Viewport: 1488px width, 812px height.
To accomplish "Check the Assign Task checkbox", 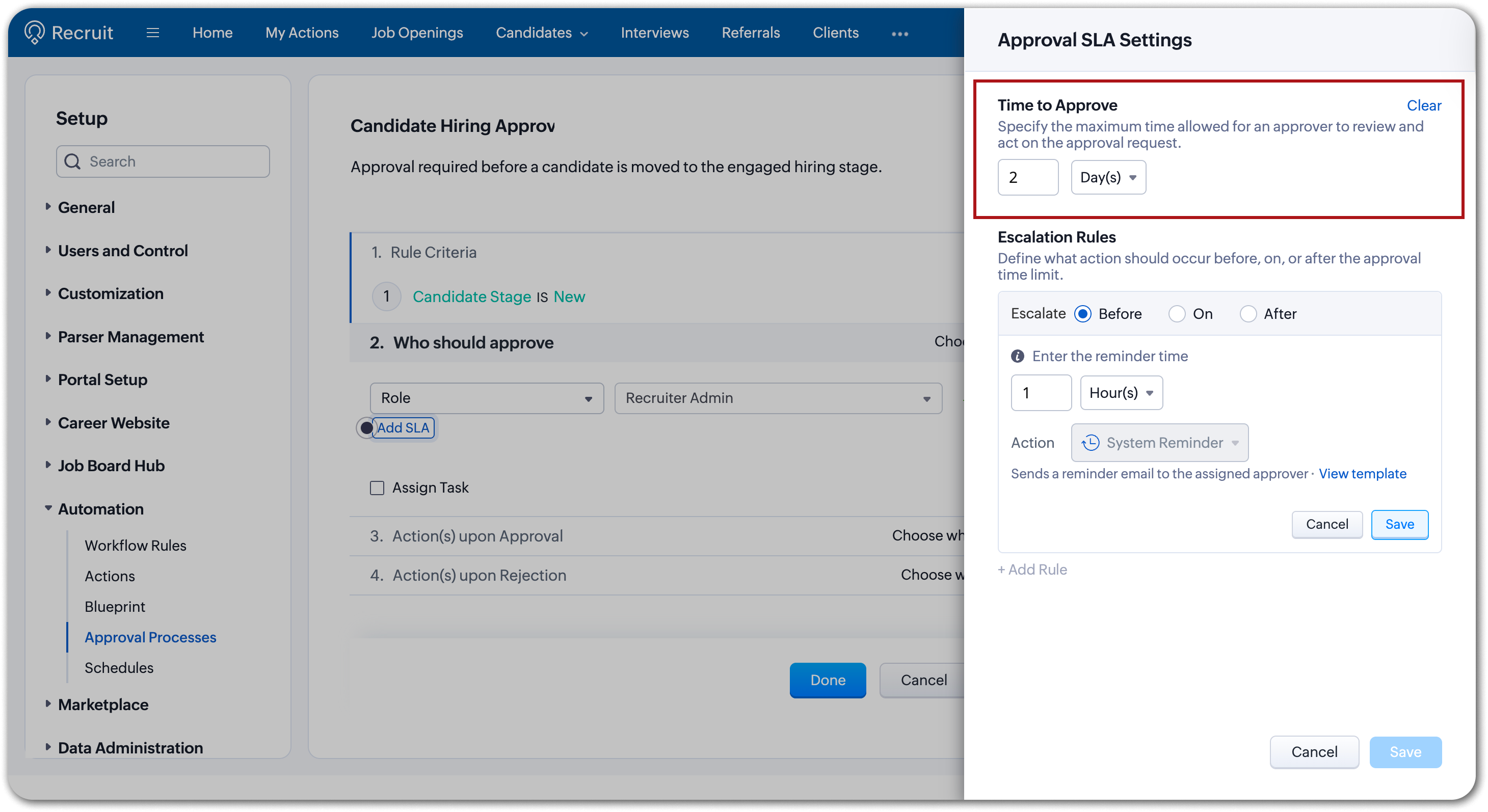I will point(377,488).
